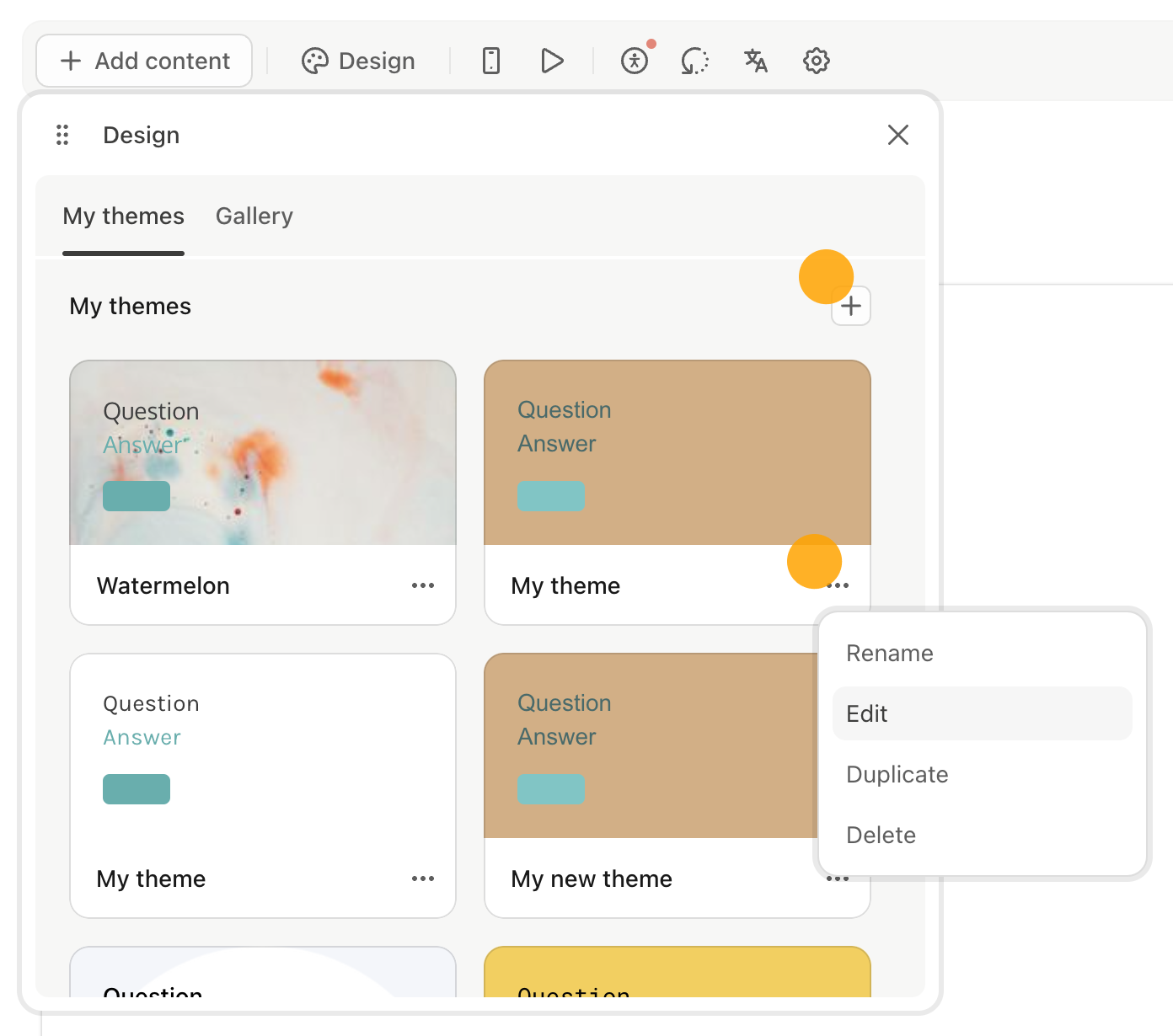Click the Watermelon theme name
The image size is (1173, 1036).
[x=163, y=585]
